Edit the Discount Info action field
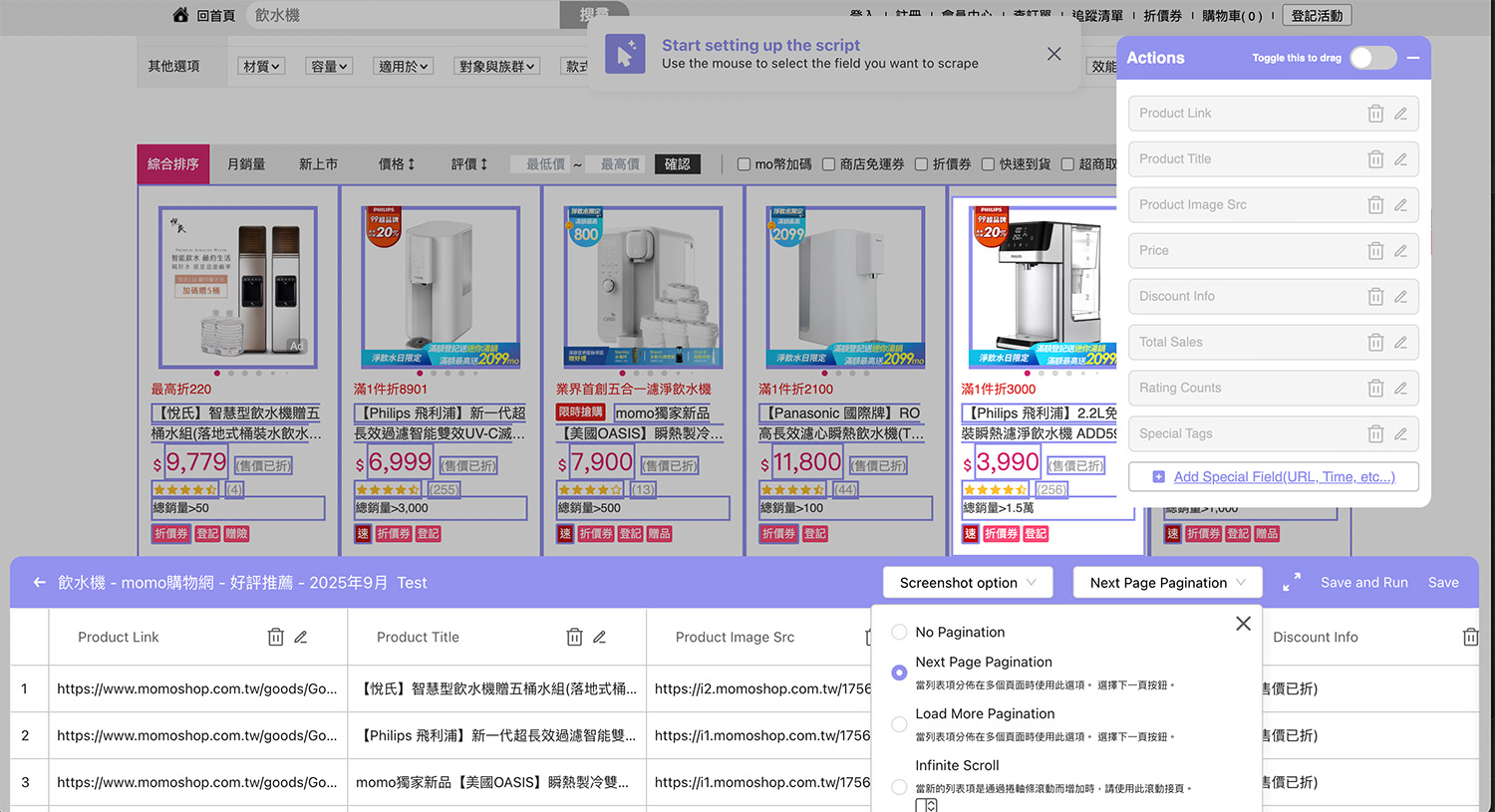The width and height of the screenshot is (1495, 812). [1400, 297]
